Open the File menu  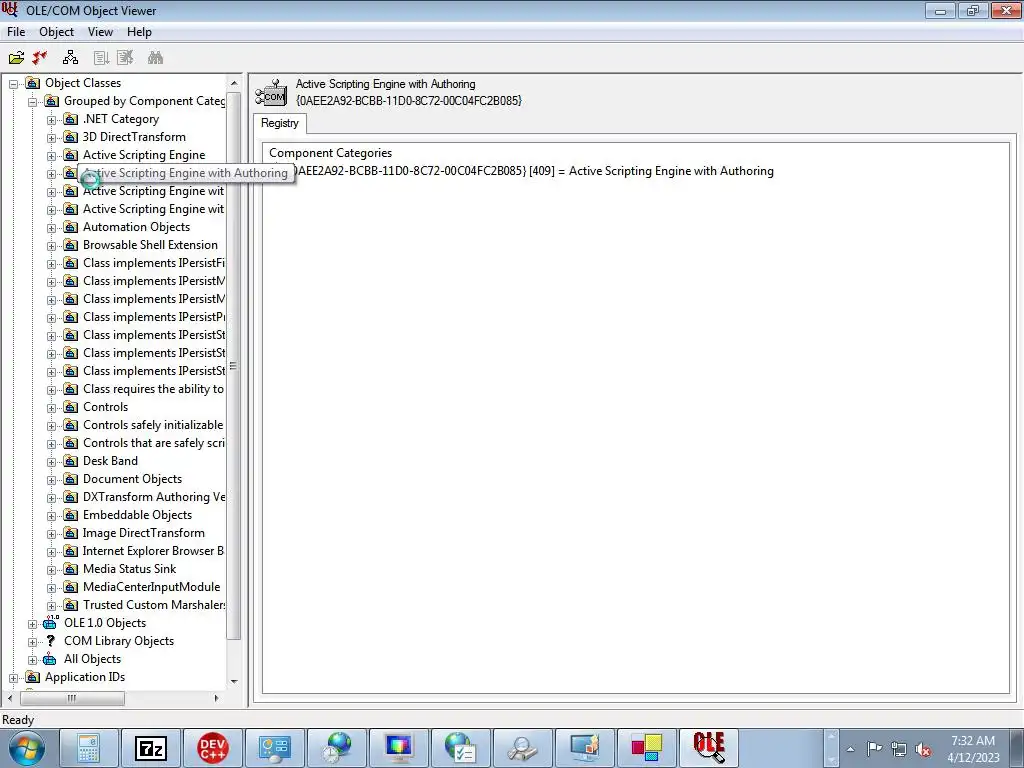coord(16,32)
